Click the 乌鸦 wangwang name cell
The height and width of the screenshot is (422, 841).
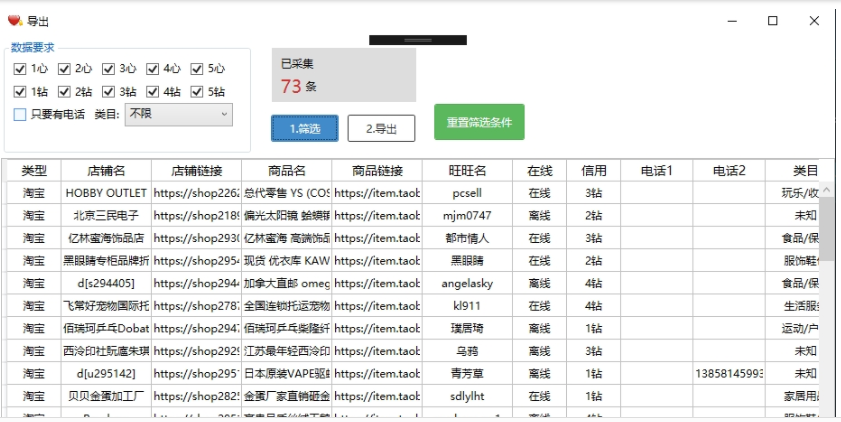(x=467, y=351)
